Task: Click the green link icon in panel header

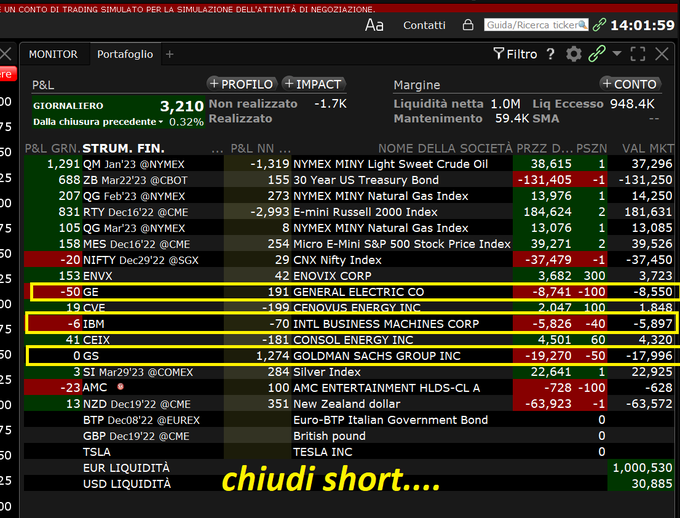Action: 597,54
